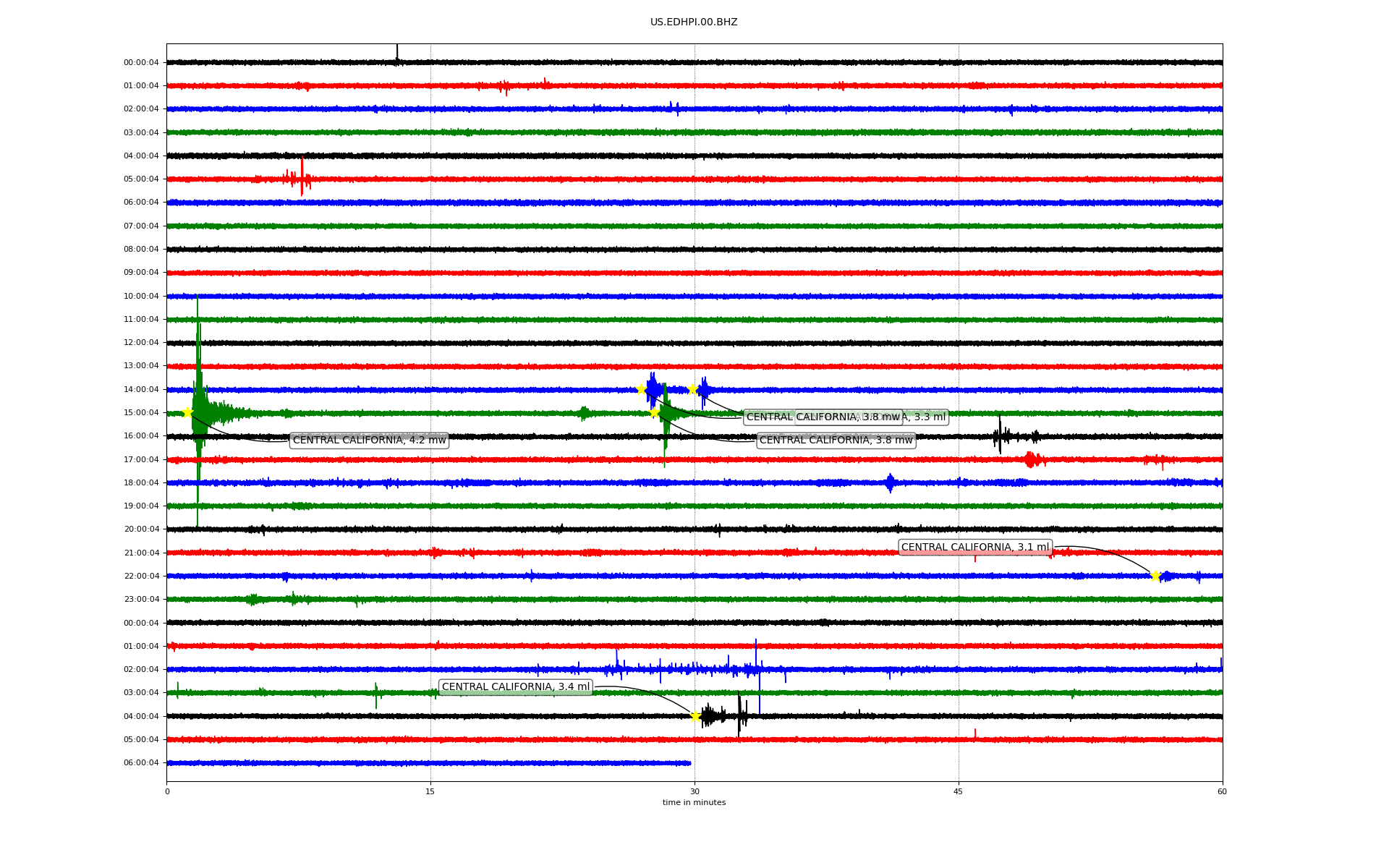Click the 10:00:04 row time label

141,297
